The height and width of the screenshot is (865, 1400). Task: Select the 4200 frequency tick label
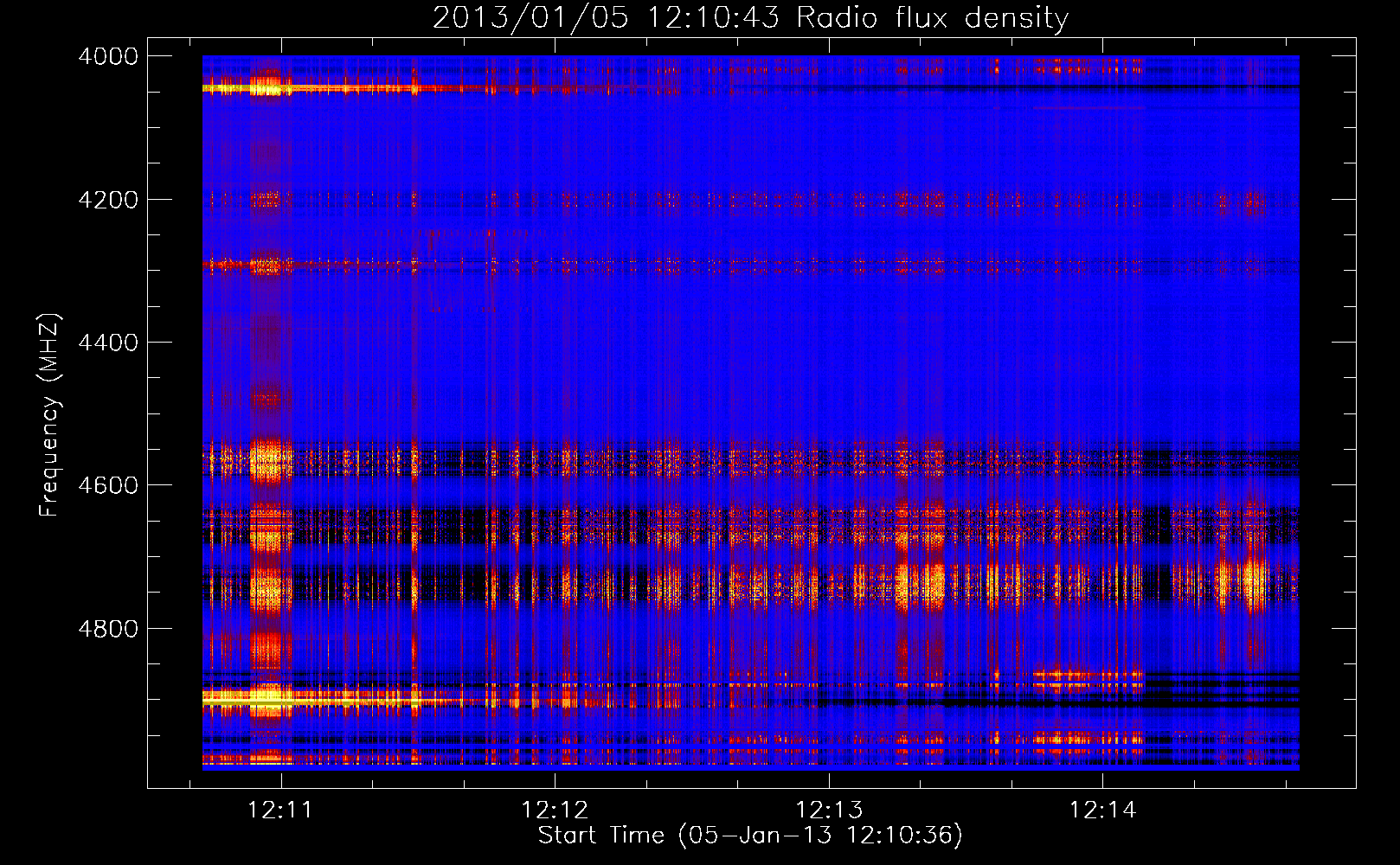point(108,200)
